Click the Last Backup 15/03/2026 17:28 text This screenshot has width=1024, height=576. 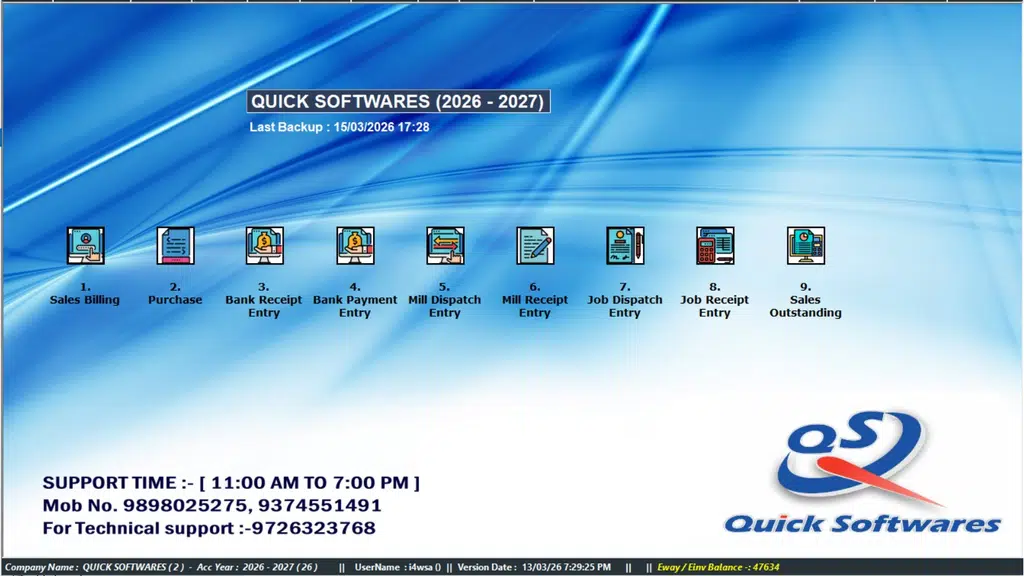340,127
